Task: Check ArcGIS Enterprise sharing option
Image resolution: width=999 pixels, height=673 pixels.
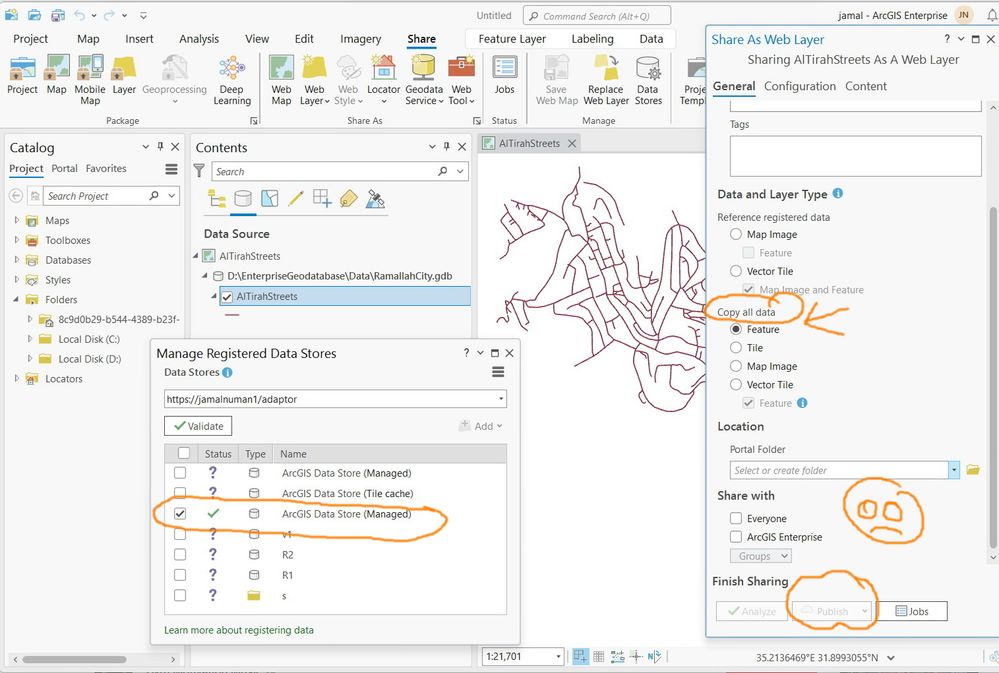Action: pos(736,537)
